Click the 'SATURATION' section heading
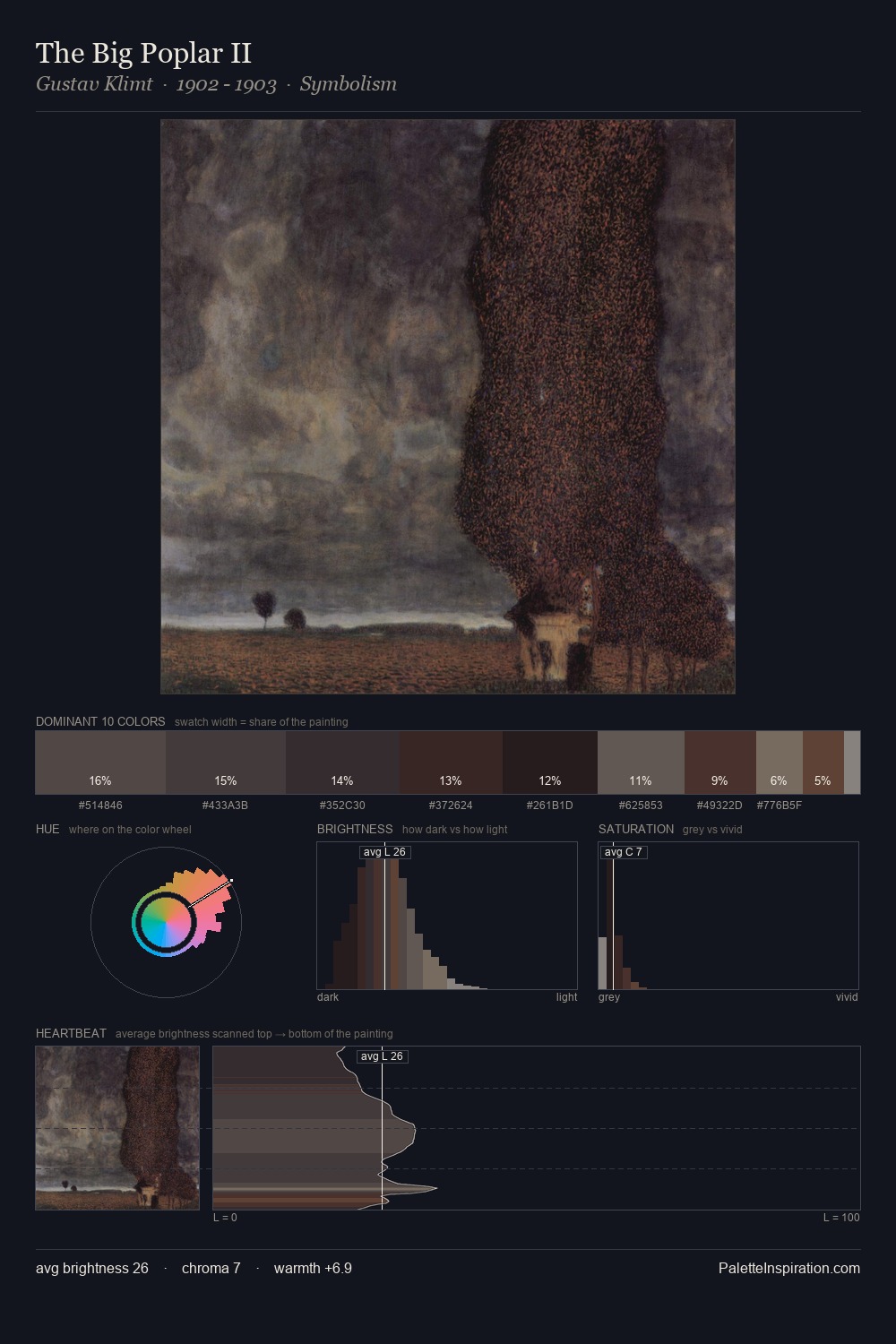Screen dimensions: 896x1344 (x=636, y=829)
